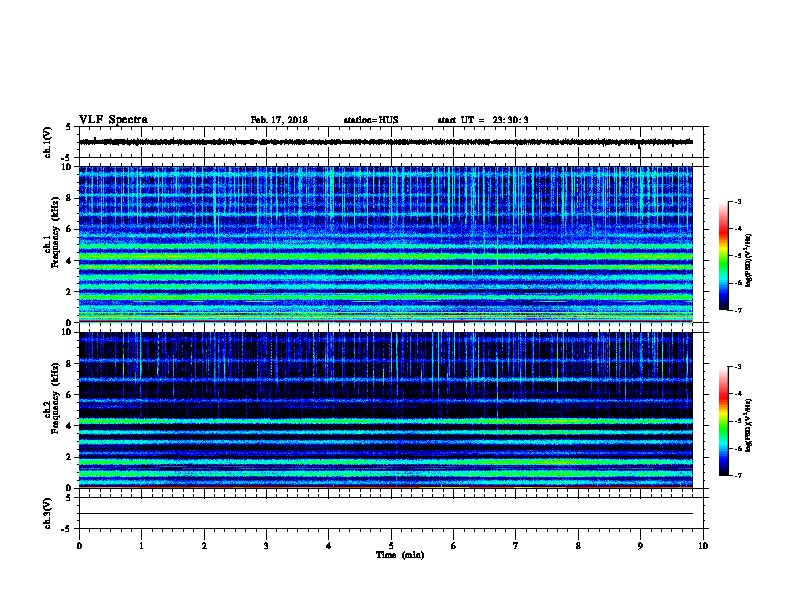Image resolution: width=792 pixels, height=612 pixels.
Task: Click the "8" kHz tick on ch.2 axis
Action: [x=69, y=364]
